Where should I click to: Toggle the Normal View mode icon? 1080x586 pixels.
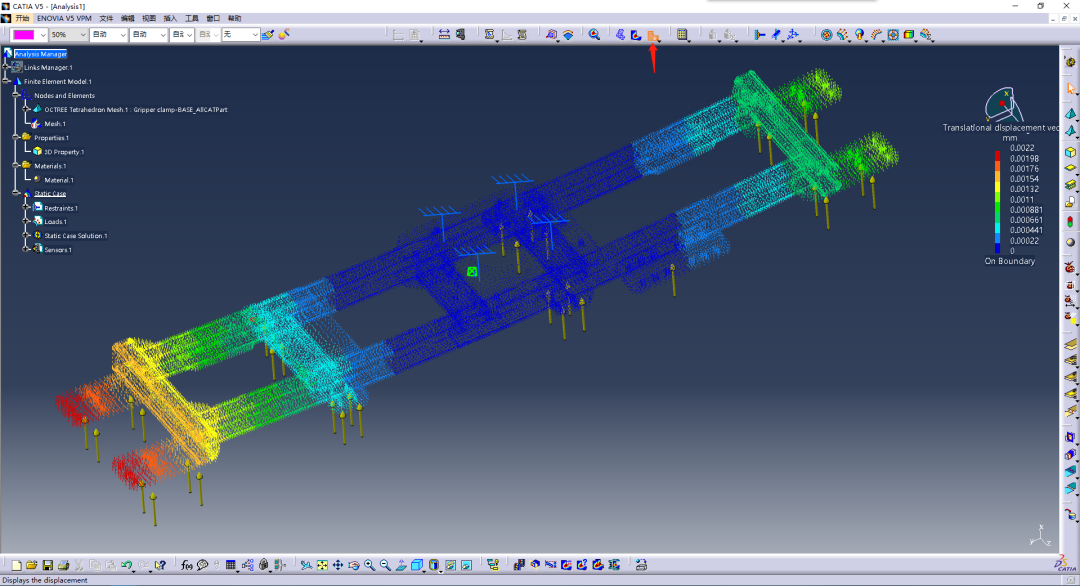click(402, 565)
